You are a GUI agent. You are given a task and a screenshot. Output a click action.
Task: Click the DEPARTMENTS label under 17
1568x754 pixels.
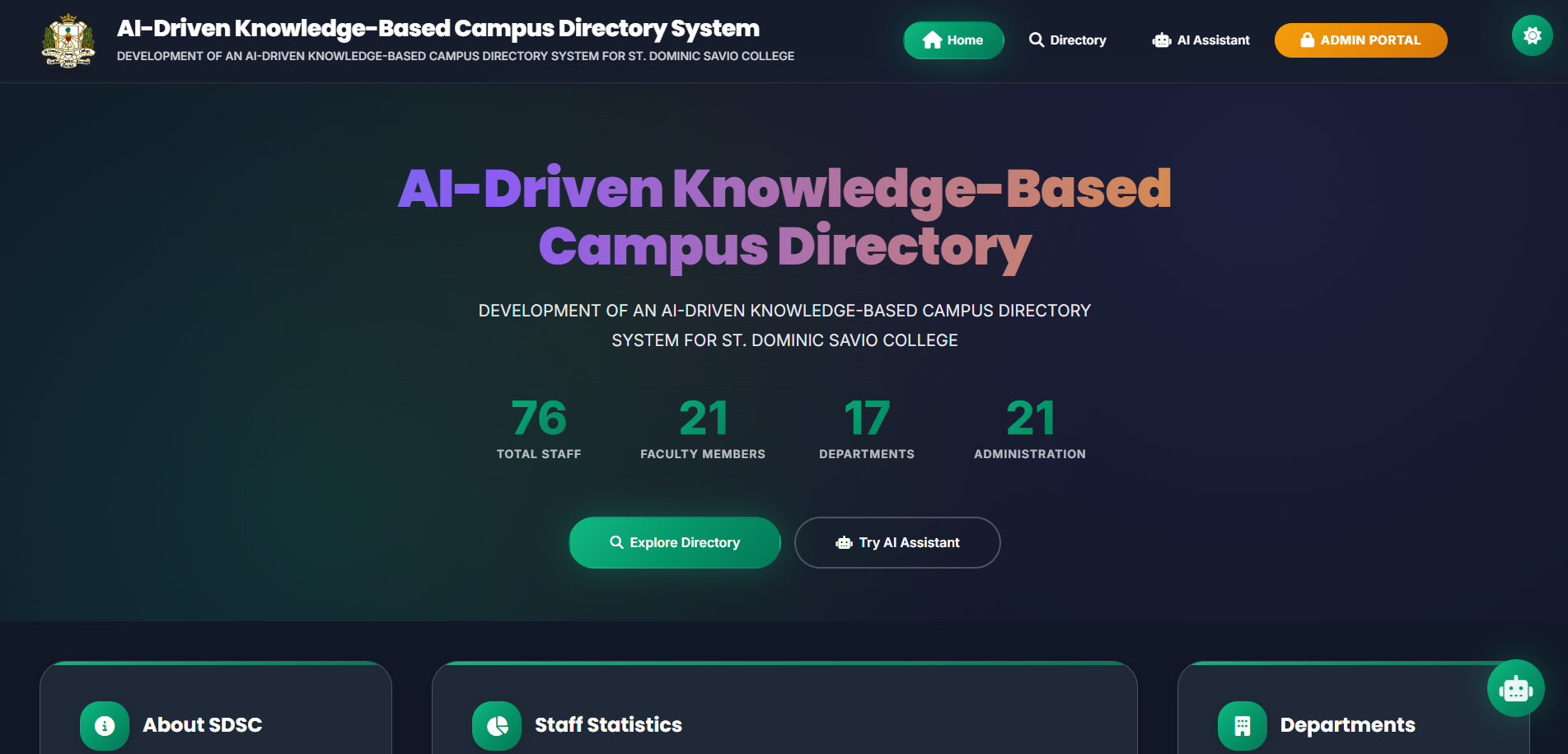pyautogui.click(x=867, y=454)
